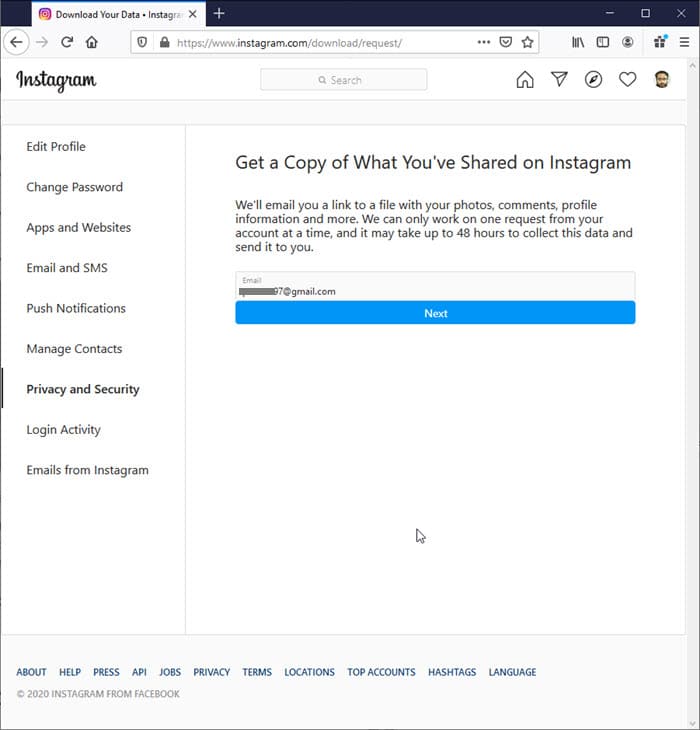This screenshot has height=730, width=700.
Task: Click the HASHTAGS footer link
Action: (x=452, y=672)
